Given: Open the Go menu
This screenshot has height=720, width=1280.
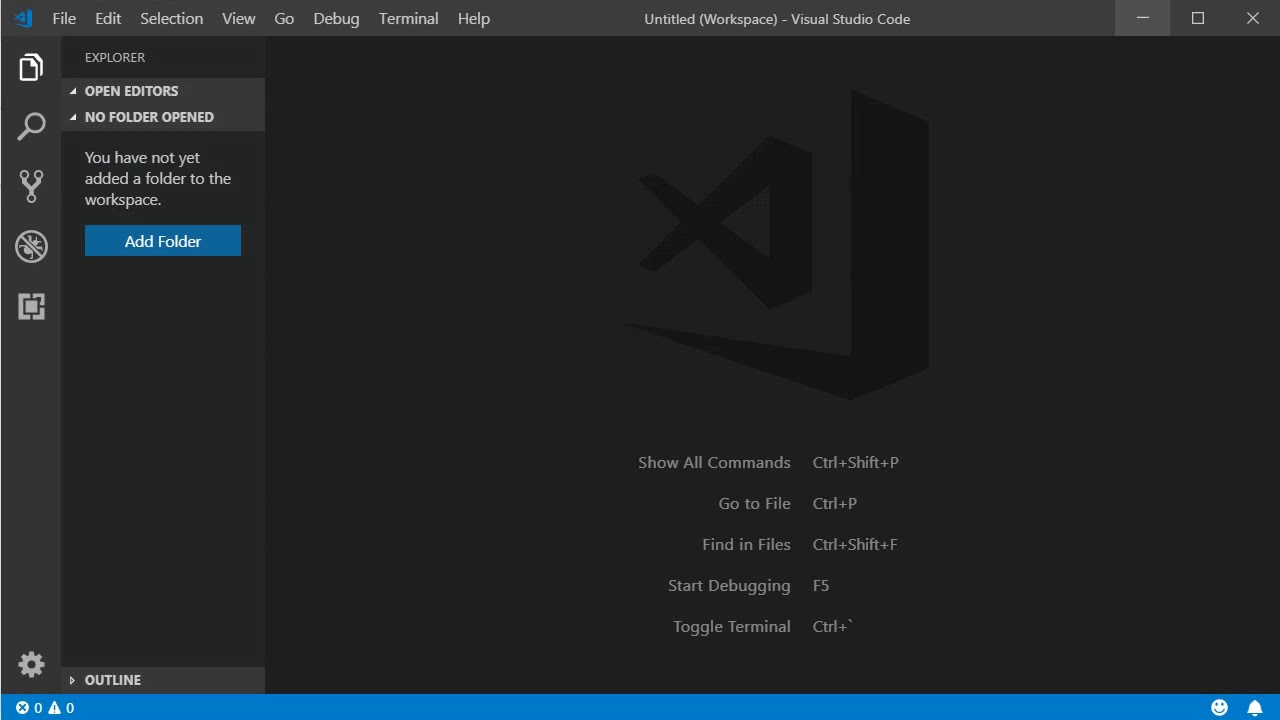Looking at the screenshot, I should point(284,18).
